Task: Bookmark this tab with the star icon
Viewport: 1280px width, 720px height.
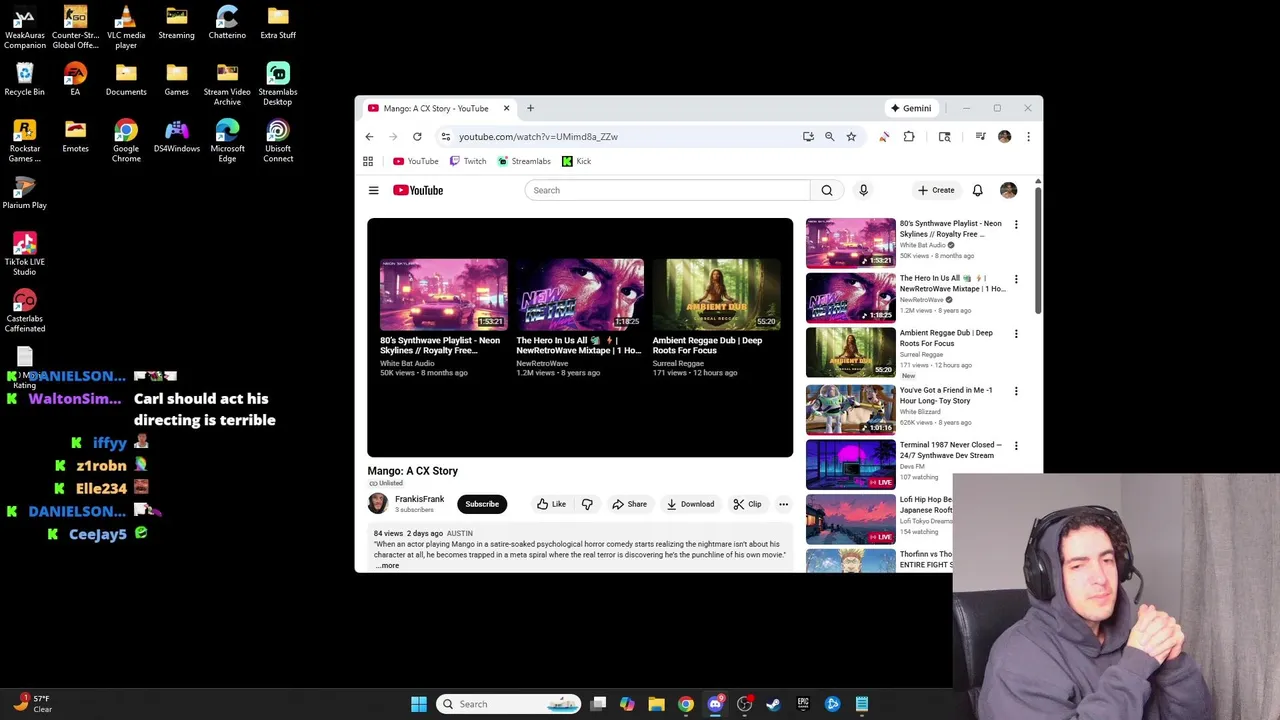Action: [851, 137]
